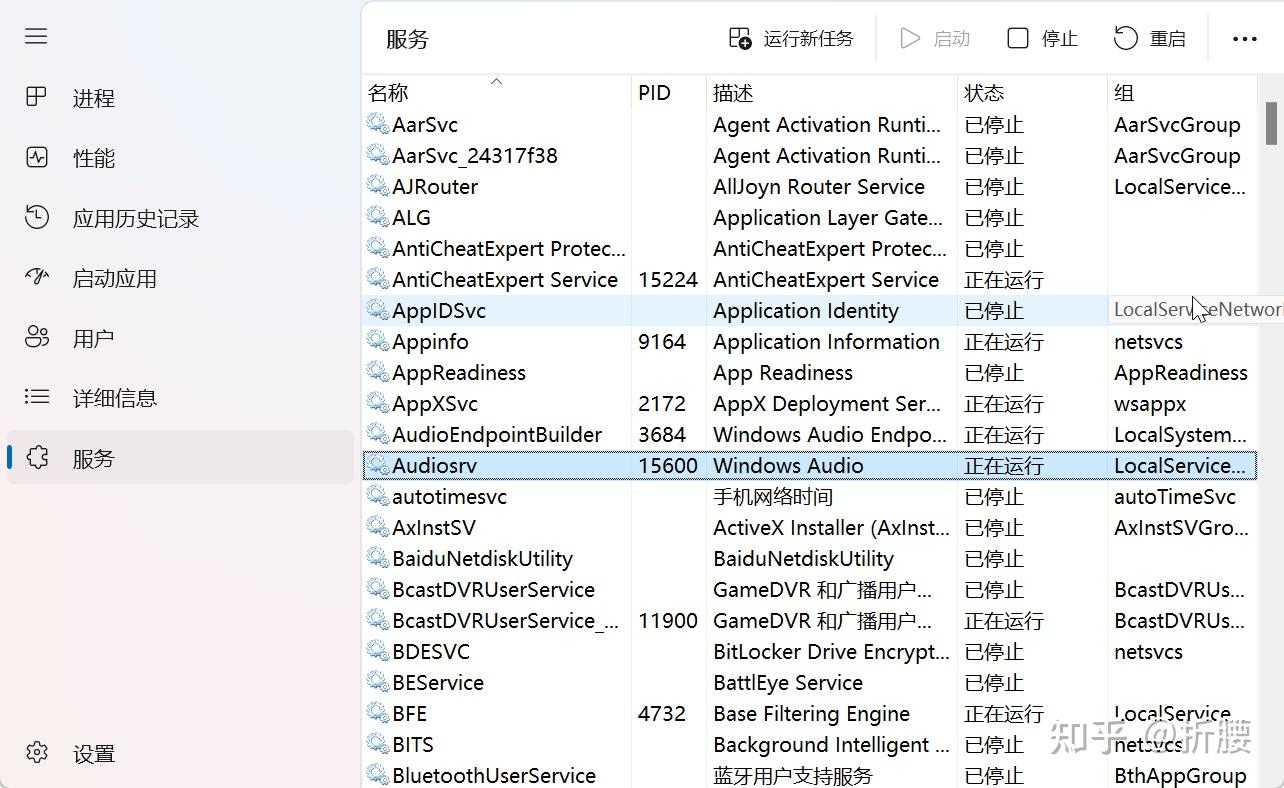Click the gear icon beside AJRouter
The width and height of the screenshot is (1284, 788).
(x=377, y=186)
